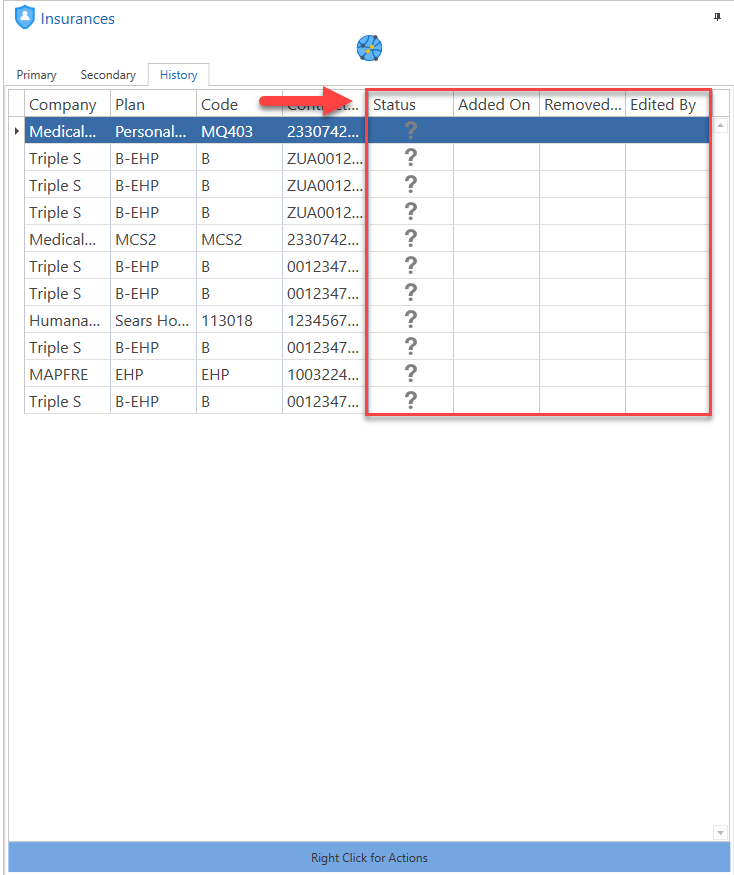
Task: Click the scrollbar up arrow
Action: (x=720, y=126)
